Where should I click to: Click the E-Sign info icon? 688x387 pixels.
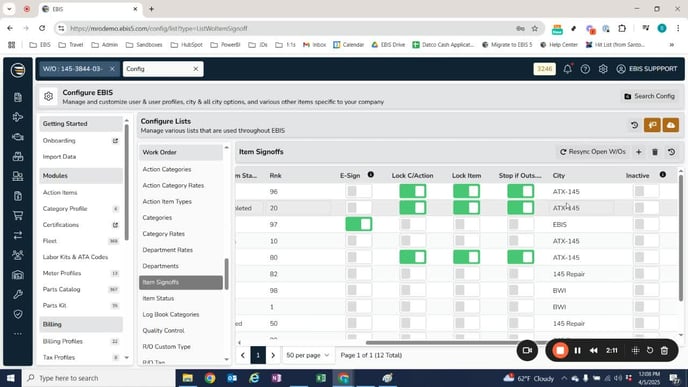pos(371,175)
